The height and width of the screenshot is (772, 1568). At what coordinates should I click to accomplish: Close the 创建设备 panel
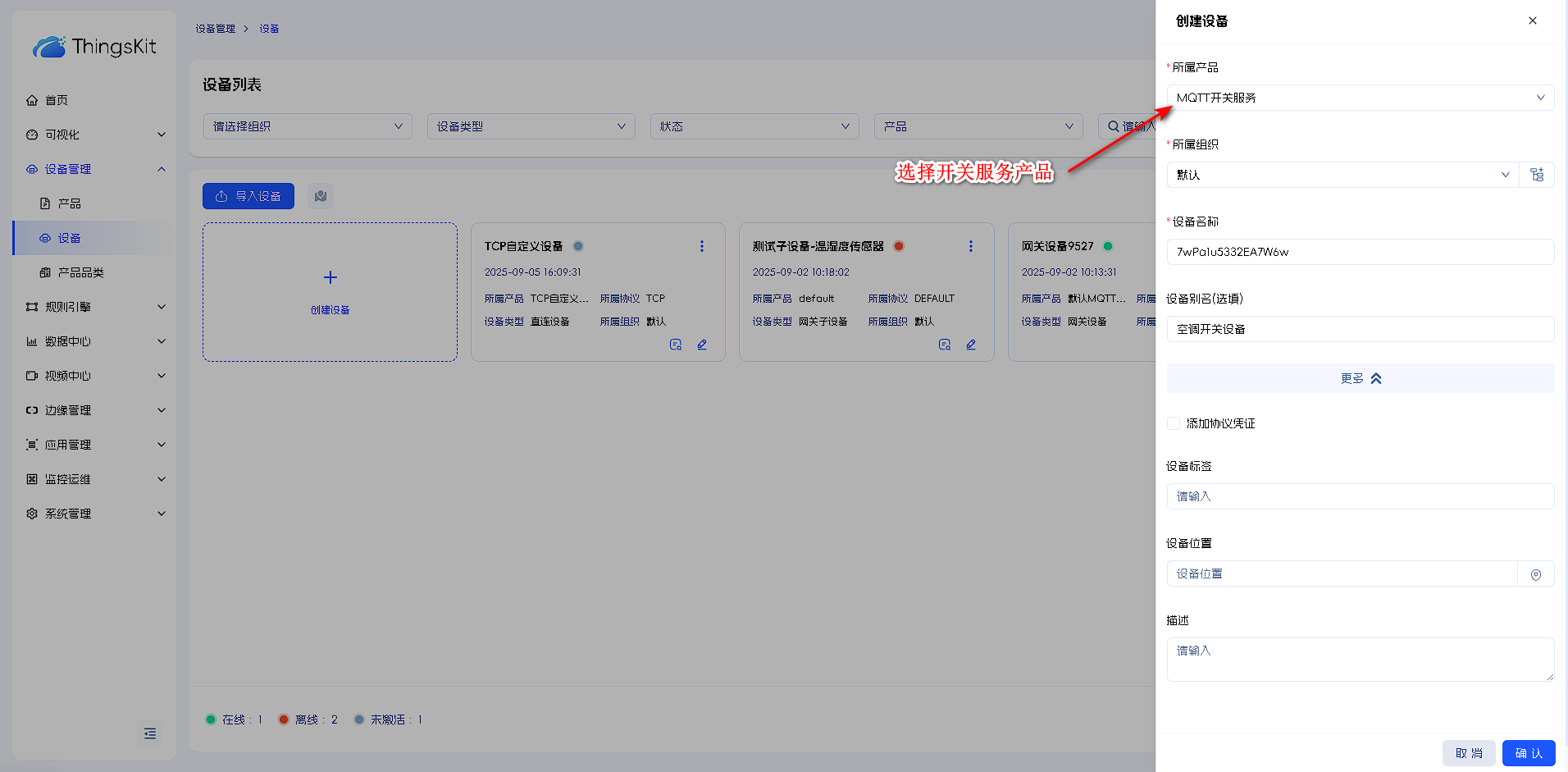(1532, 21)
